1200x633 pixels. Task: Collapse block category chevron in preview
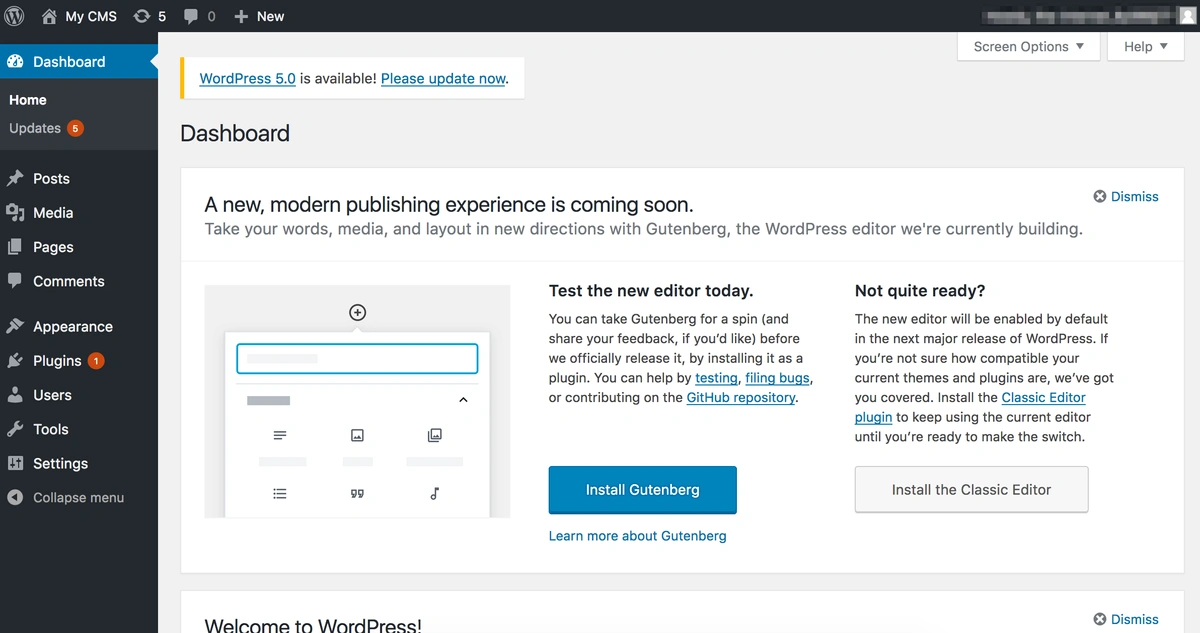click(x=463, y=400)
